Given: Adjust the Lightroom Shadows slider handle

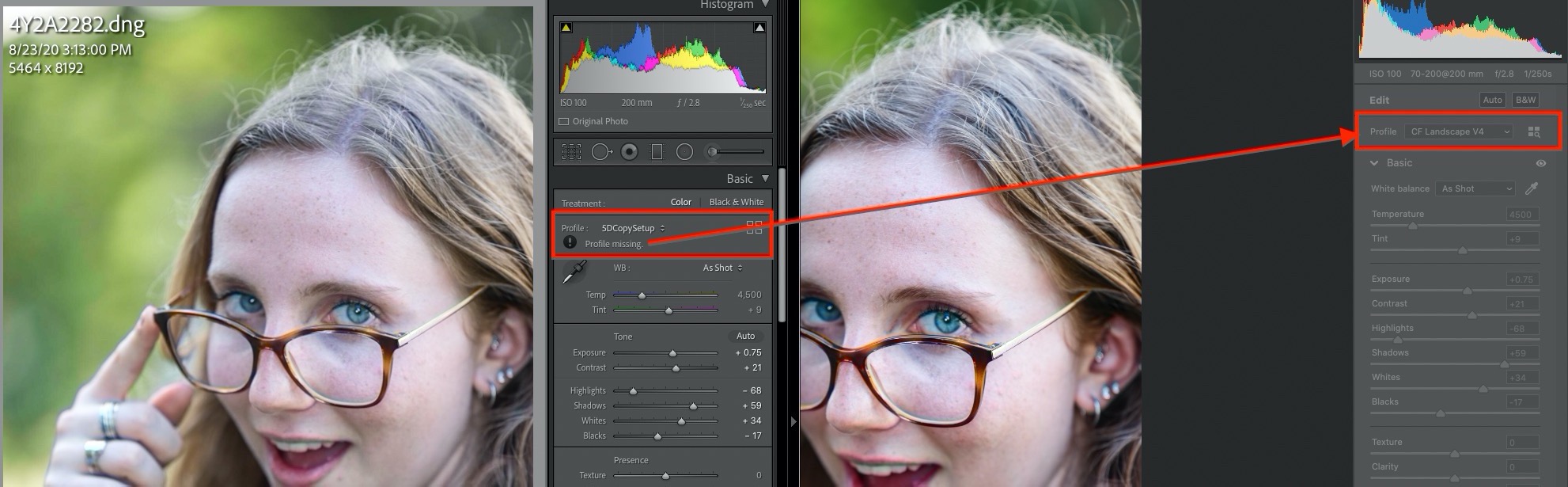Looking at the screenshot, I should [693, 406].
